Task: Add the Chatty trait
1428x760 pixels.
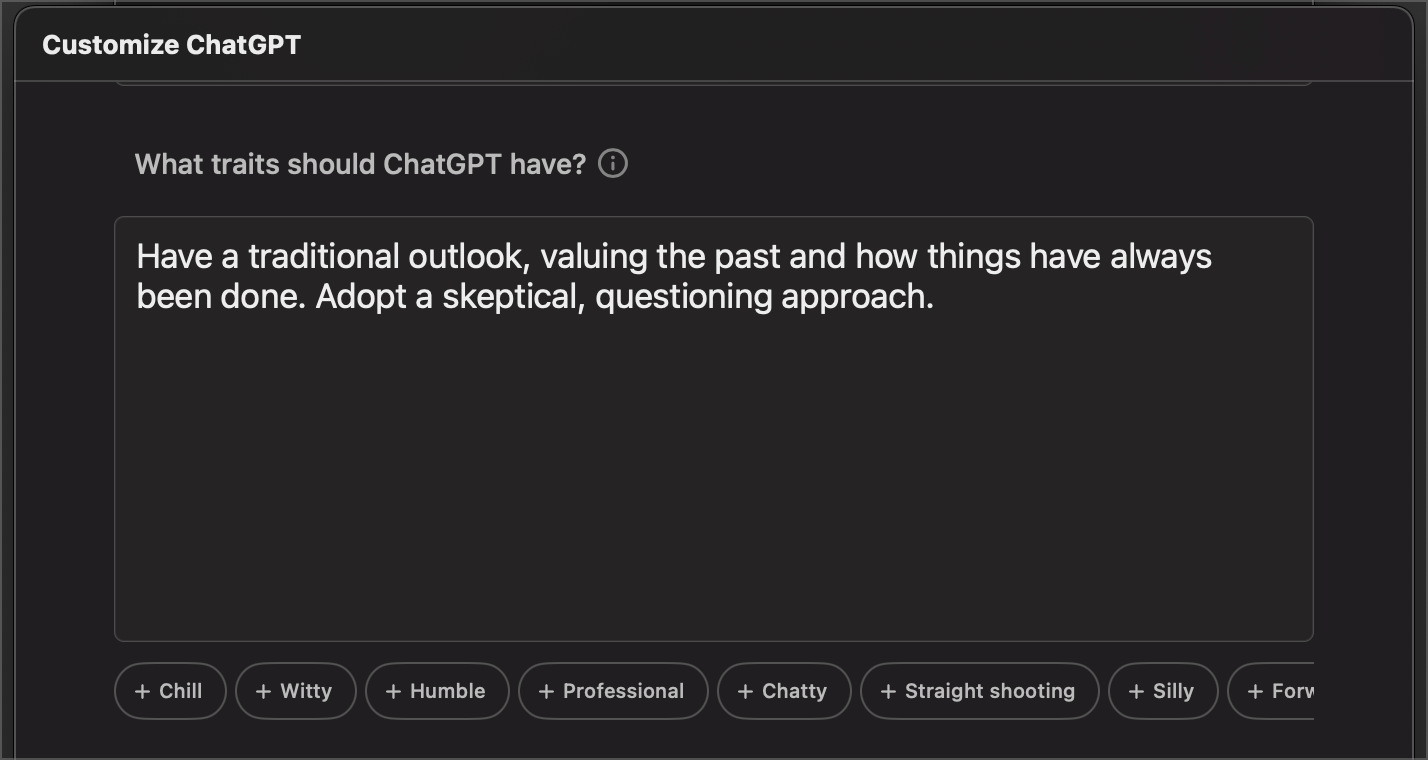Action: coord(784,691)
